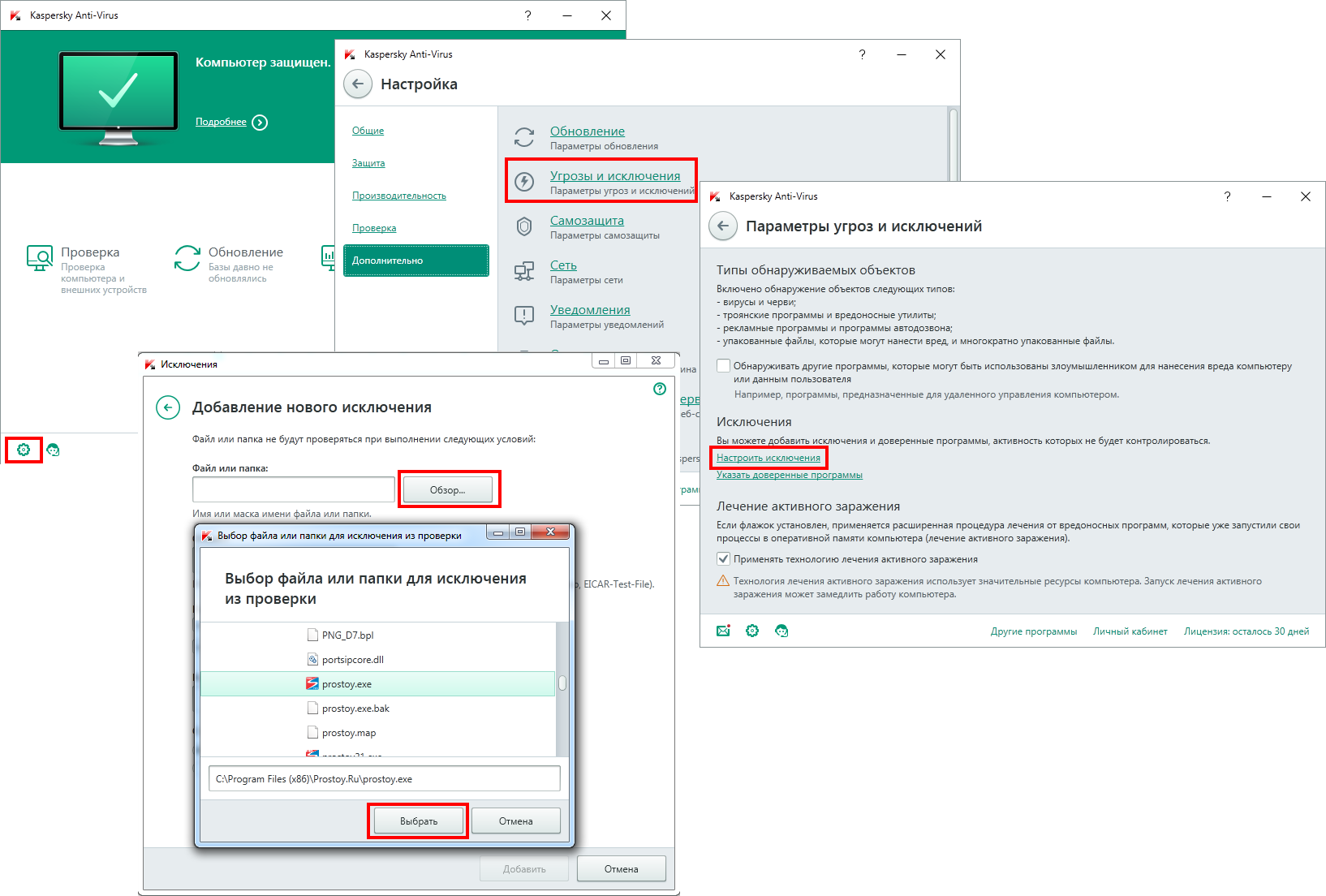Switch to Защита section in sidebar
The width and height of the screenshot is (1326, 896).
[368, 163]
